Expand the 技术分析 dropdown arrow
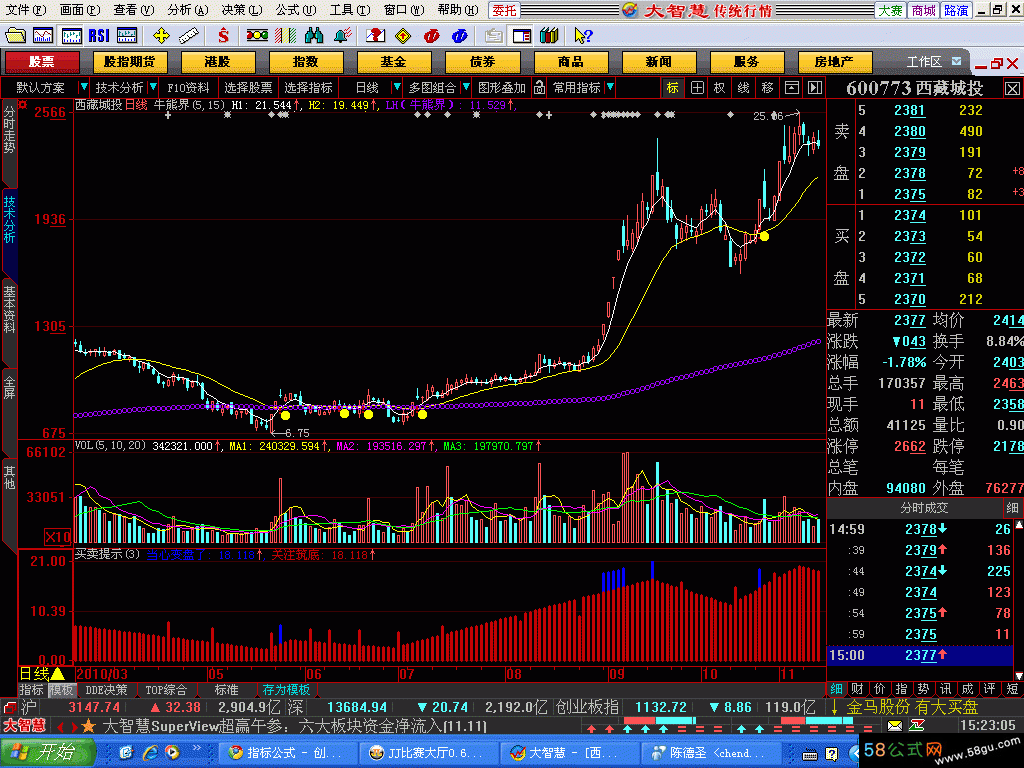This screenshot has height=768, width=1024. [x=153, y=87]
